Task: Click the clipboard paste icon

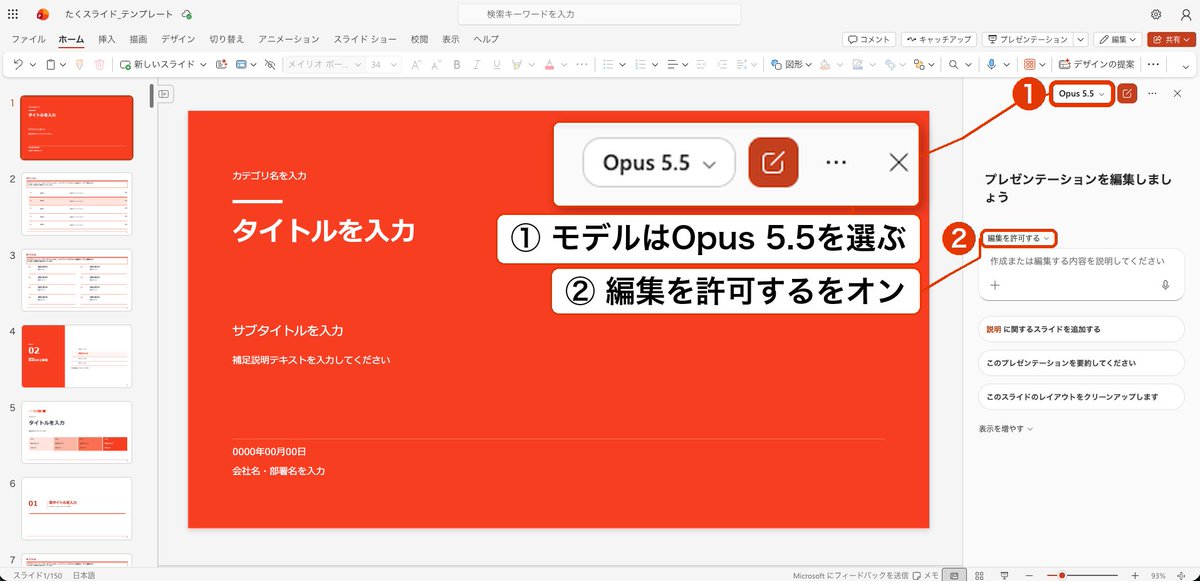Action: click(x=50, y=64)
